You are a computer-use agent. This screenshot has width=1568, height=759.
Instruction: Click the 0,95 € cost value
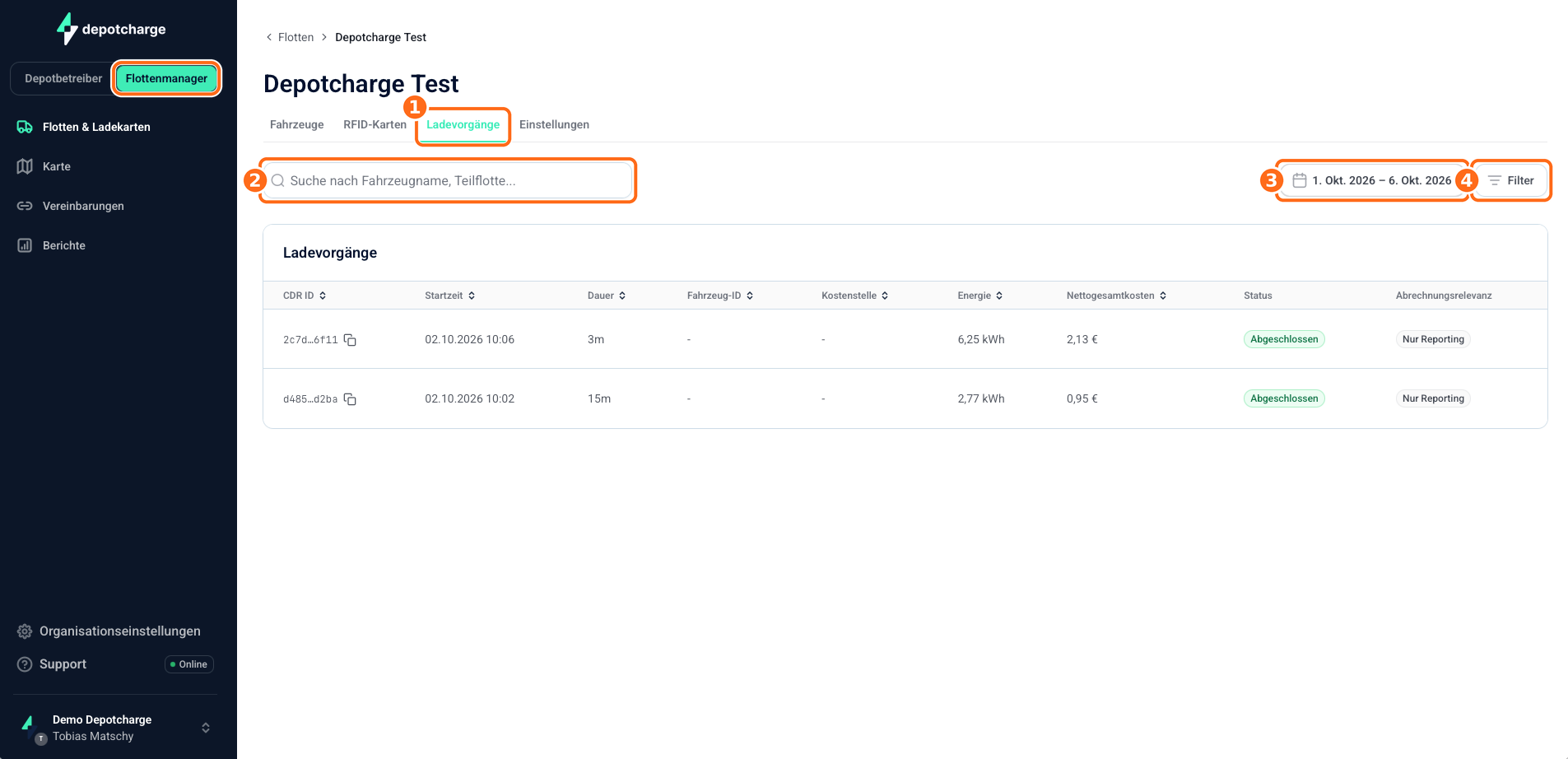click(x=1082, y=398)
